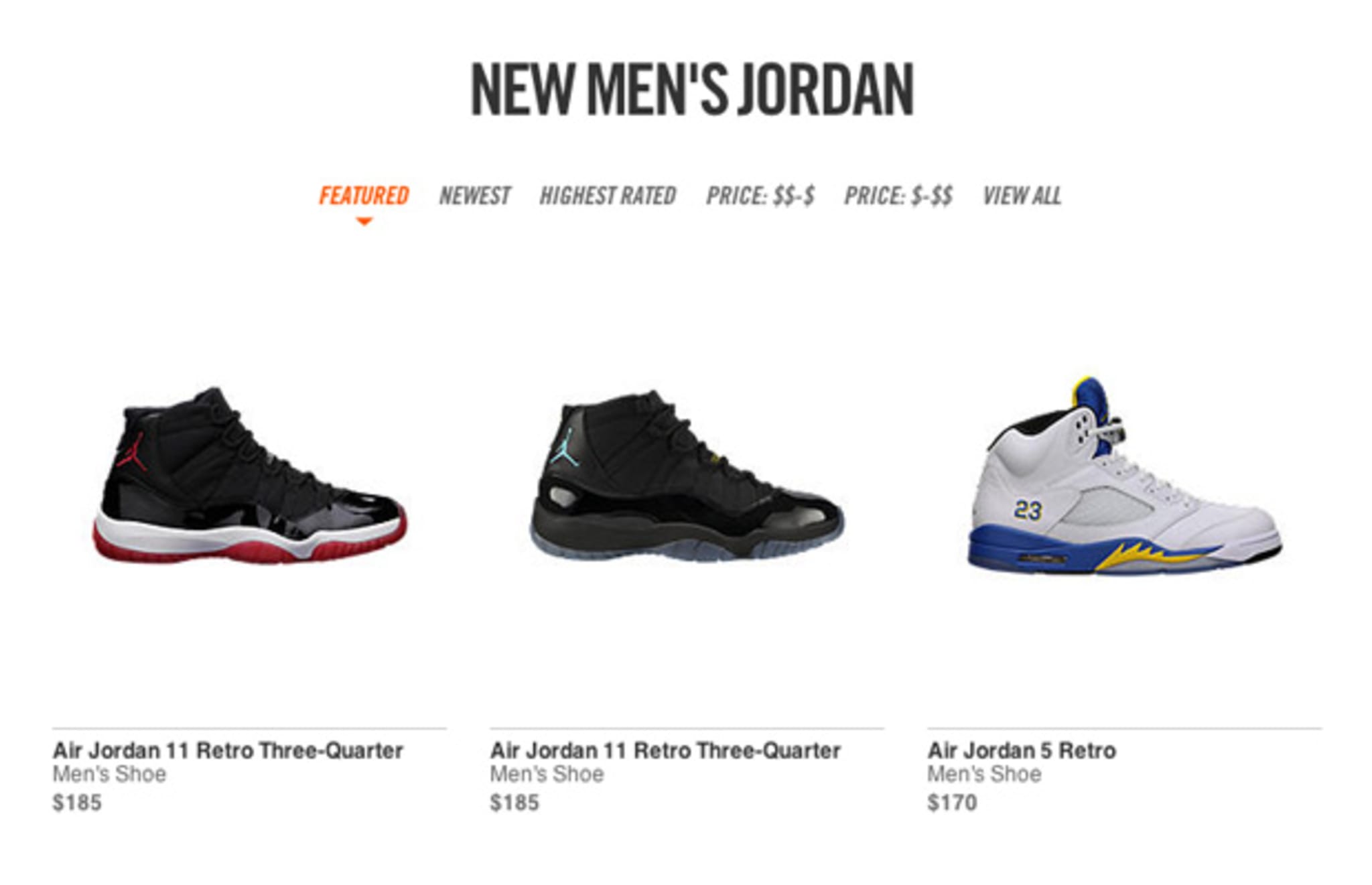Open the white and blue Jordan 5 image
This screenshot has width=1372, height=885.
tap(1125, 476)
